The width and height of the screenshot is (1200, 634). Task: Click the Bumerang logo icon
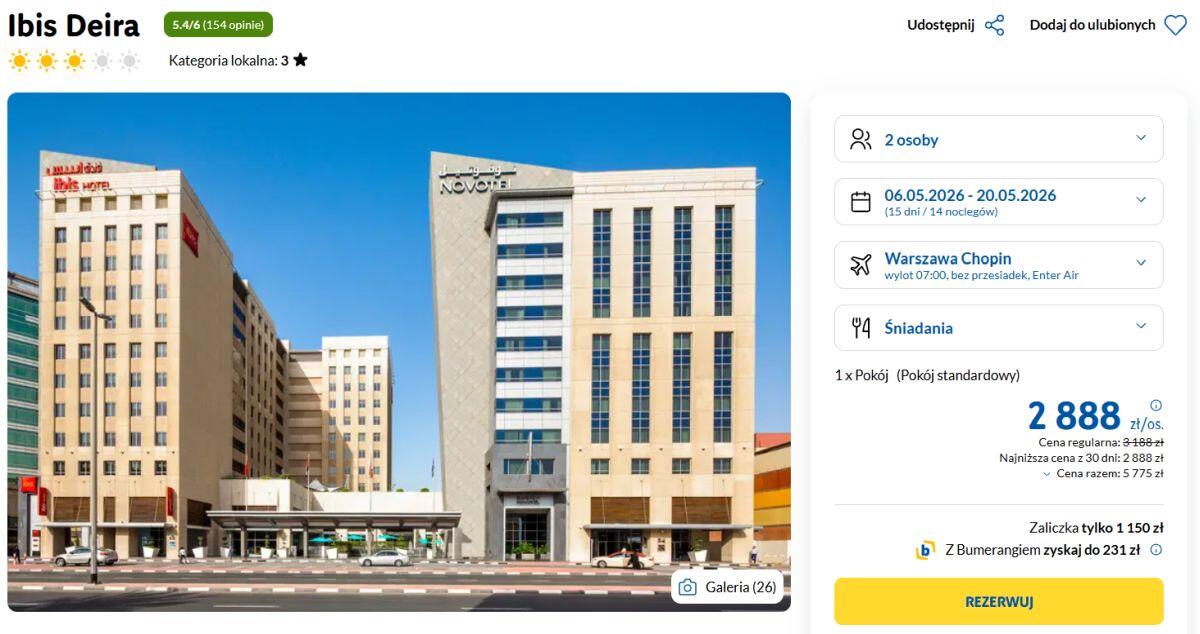click(925, 550)
